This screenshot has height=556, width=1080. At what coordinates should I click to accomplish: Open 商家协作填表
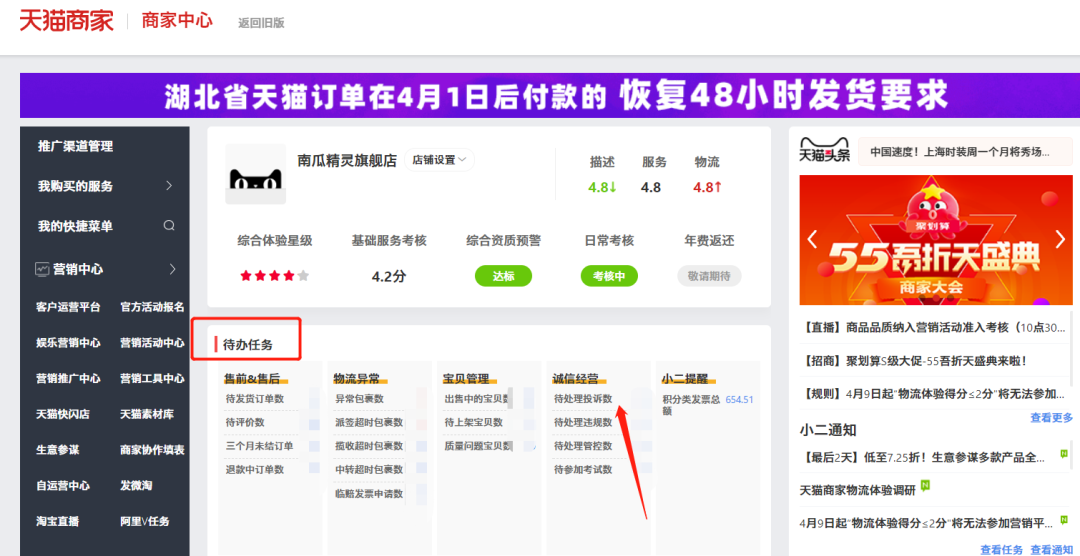[x=152, y=450]
